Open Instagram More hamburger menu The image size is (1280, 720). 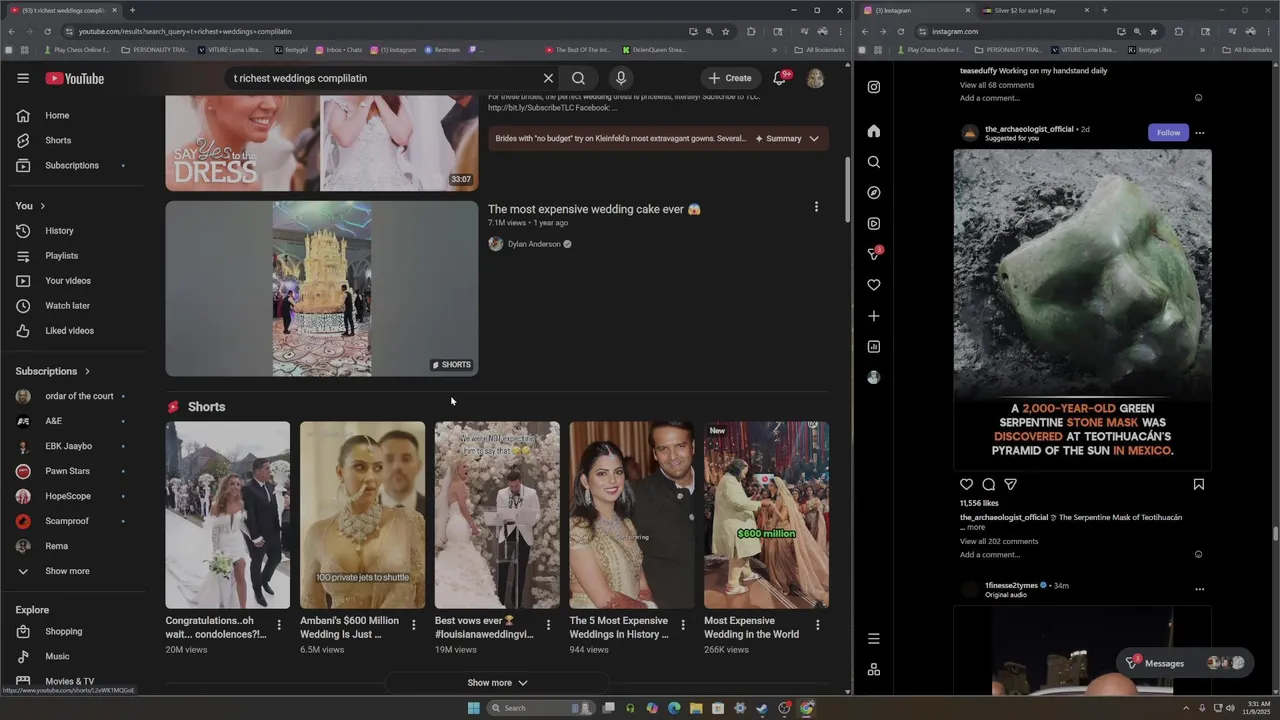pos(874,639)
